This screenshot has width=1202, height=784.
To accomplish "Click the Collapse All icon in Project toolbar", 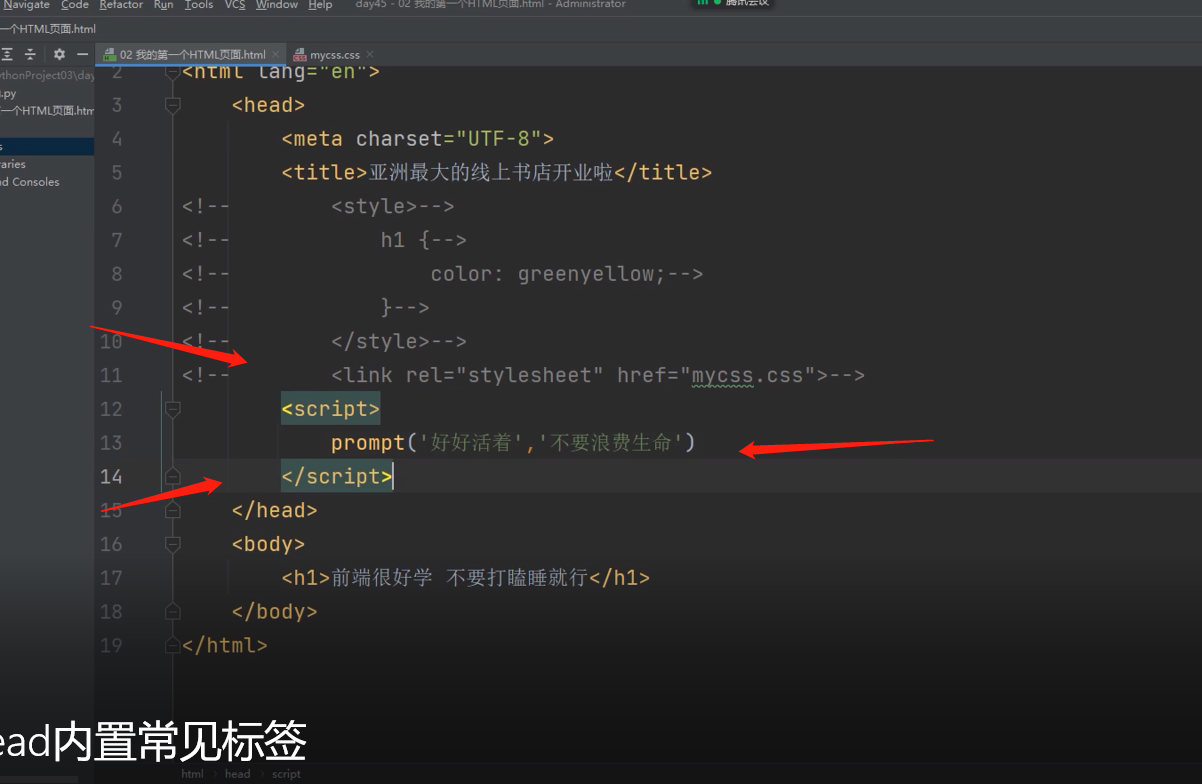I will pyautogui.click(x=30, y=54).
